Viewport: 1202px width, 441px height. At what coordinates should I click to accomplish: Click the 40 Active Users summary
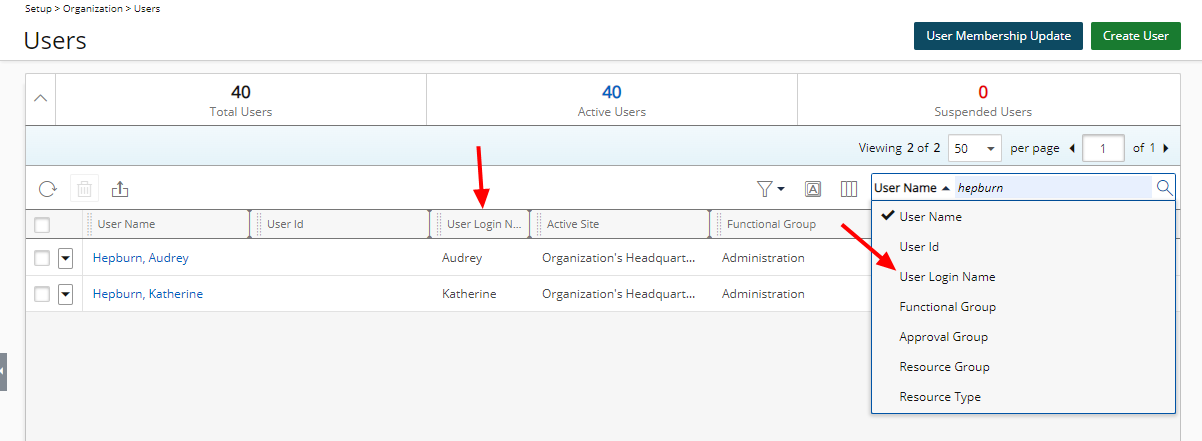[x=612, y=100]
